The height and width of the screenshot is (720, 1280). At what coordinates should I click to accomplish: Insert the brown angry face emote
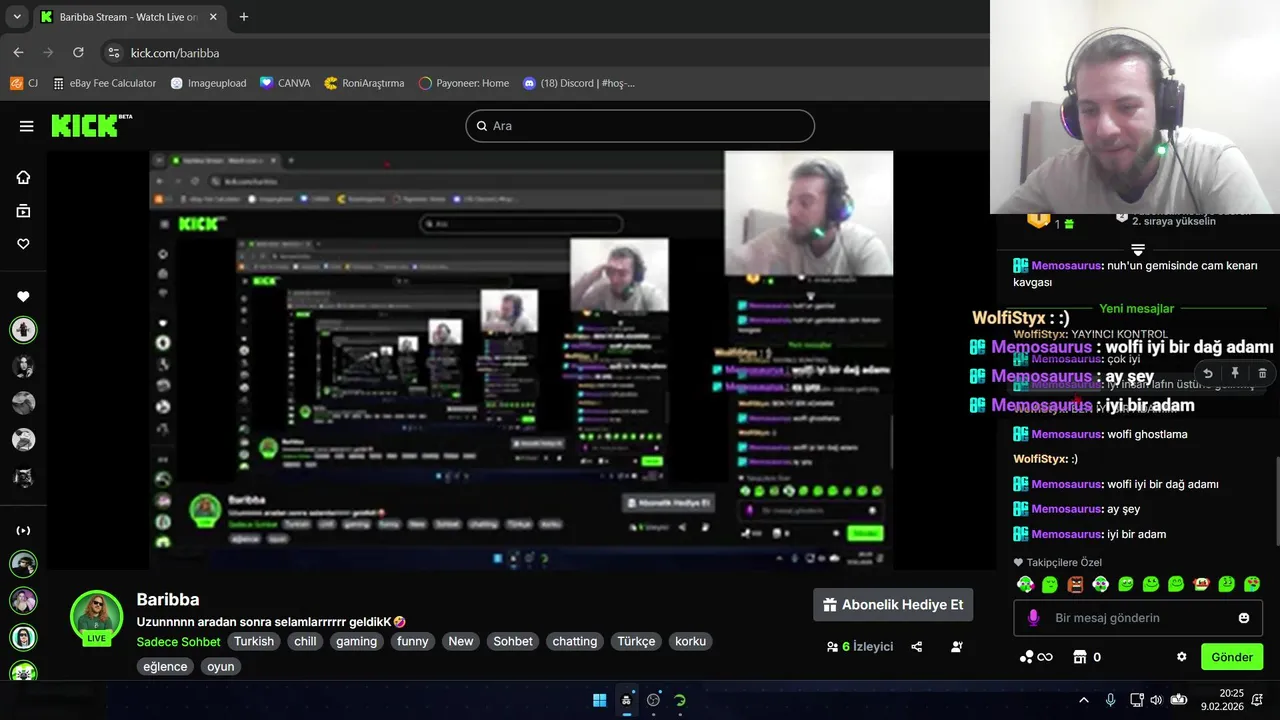click(x=1075, y=584)
